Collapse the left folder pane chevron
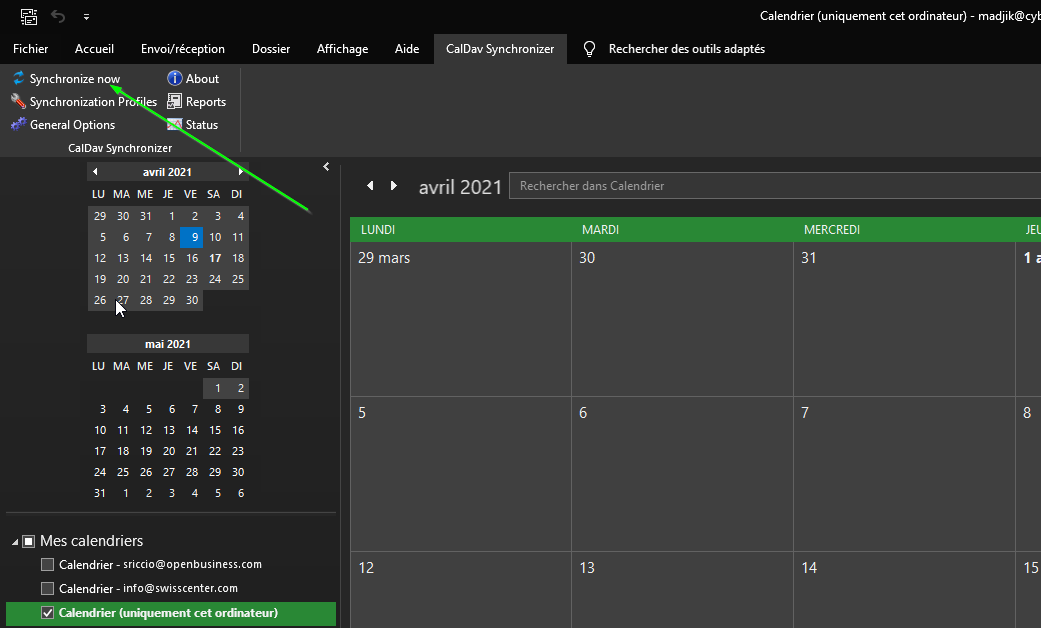 (326, 167)
